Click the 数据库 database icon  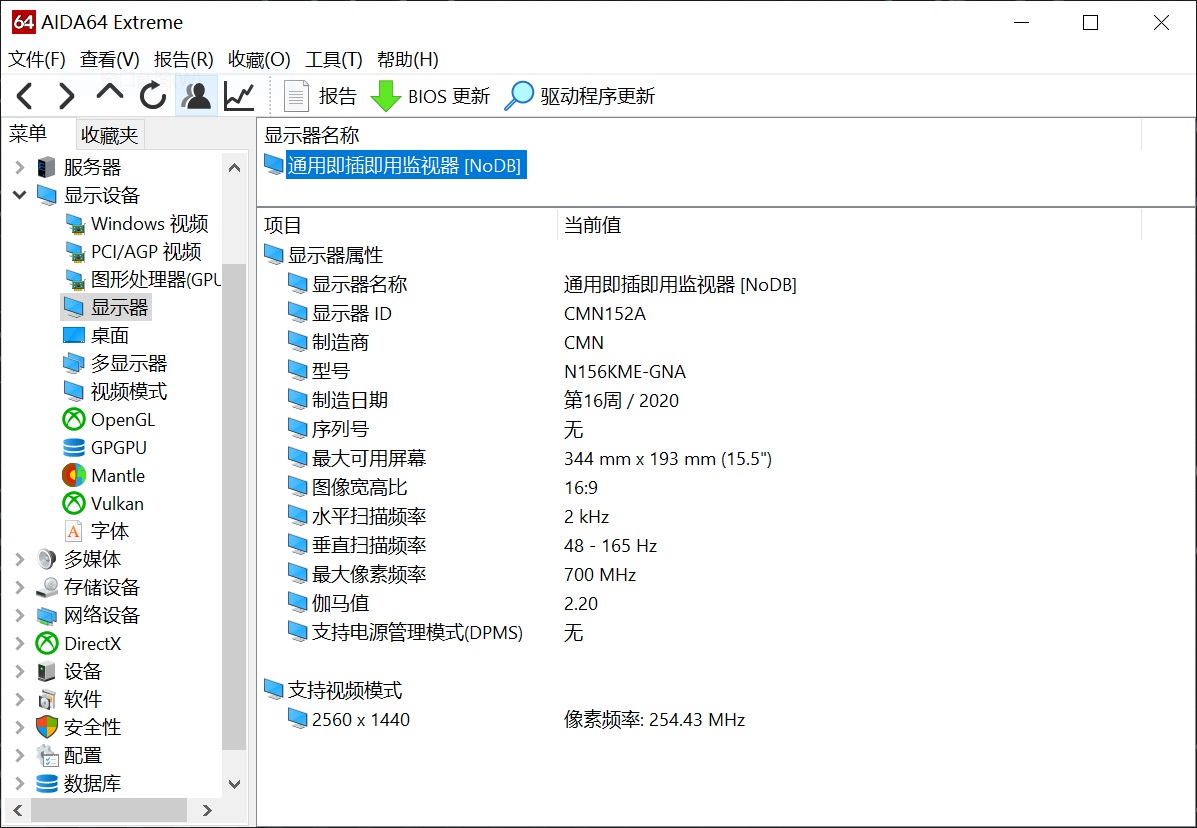coord(47,784)
